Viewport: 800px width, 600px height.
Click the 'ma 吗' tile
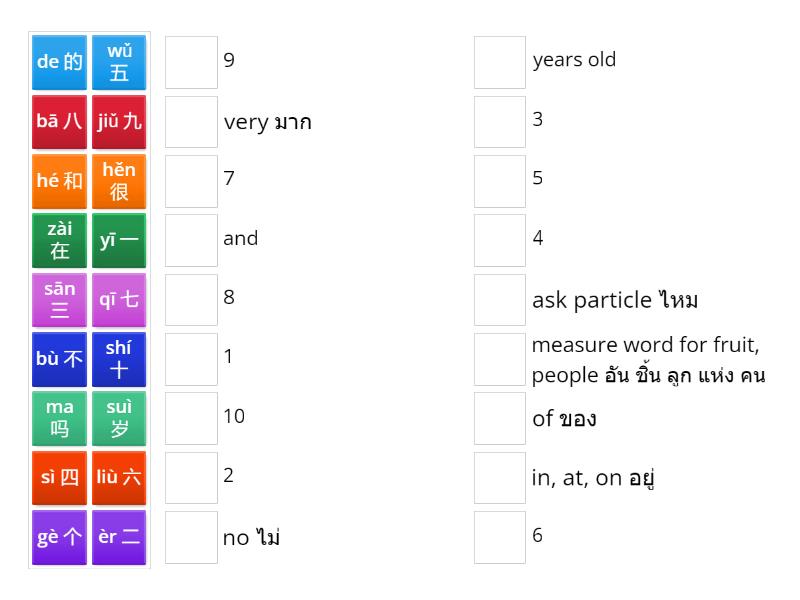coord(59,418)
